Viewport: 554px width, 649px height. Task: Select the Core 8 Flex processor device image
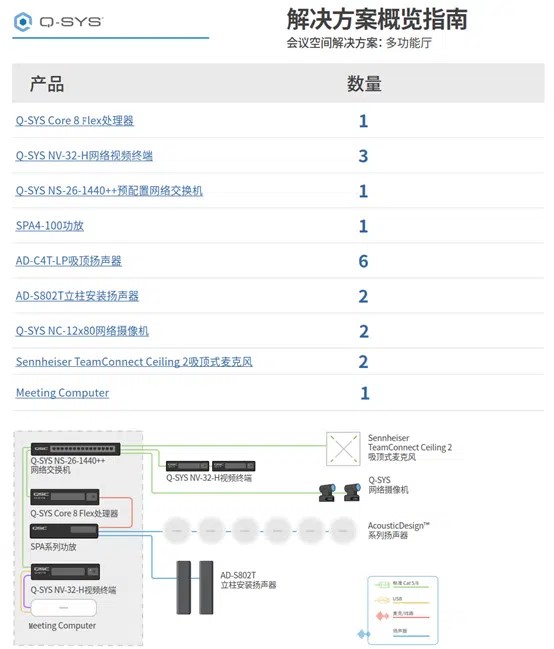[x=65, y=497]
